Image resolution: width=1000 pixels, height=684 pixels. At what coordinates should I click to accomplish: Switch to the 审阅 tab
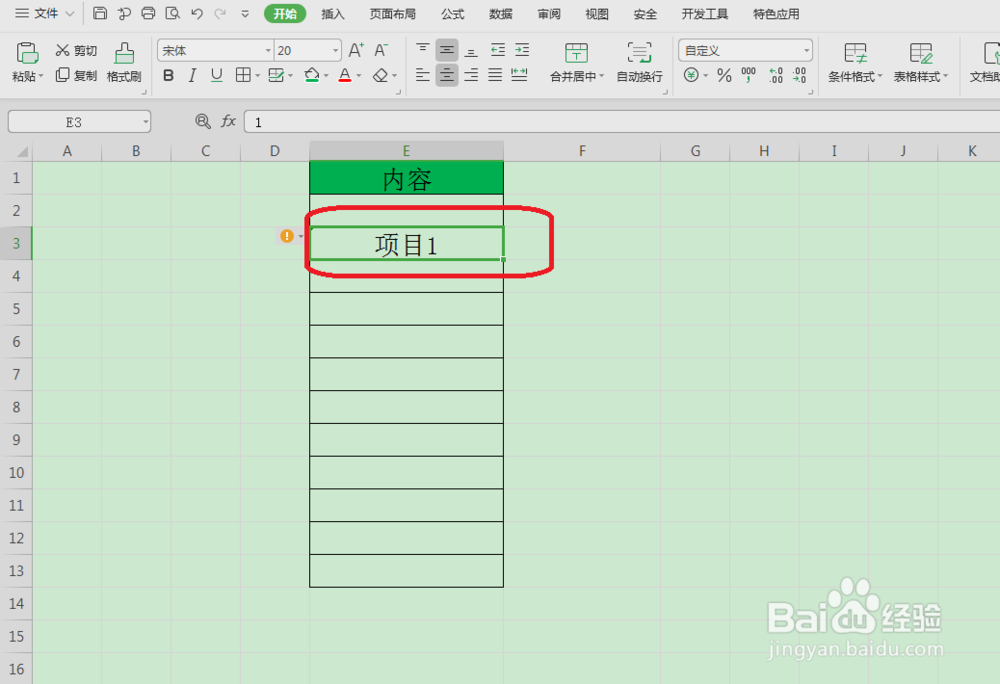click(549, 14)
